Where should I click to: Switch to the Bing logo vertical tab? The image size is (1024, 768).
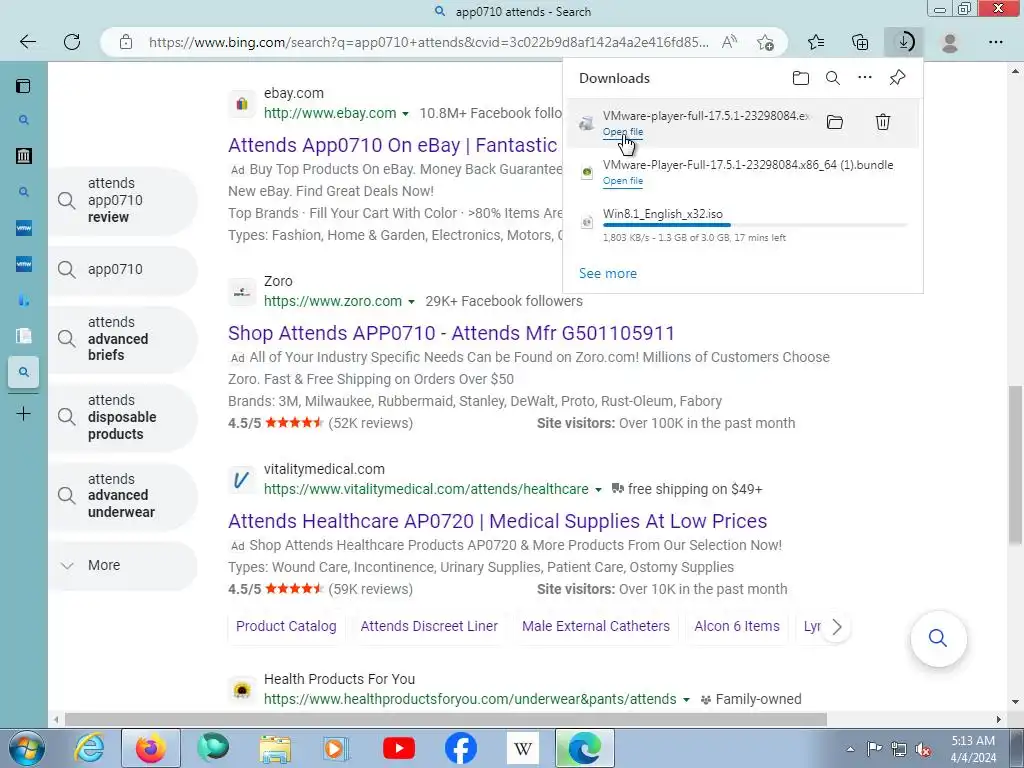point(24,300)
